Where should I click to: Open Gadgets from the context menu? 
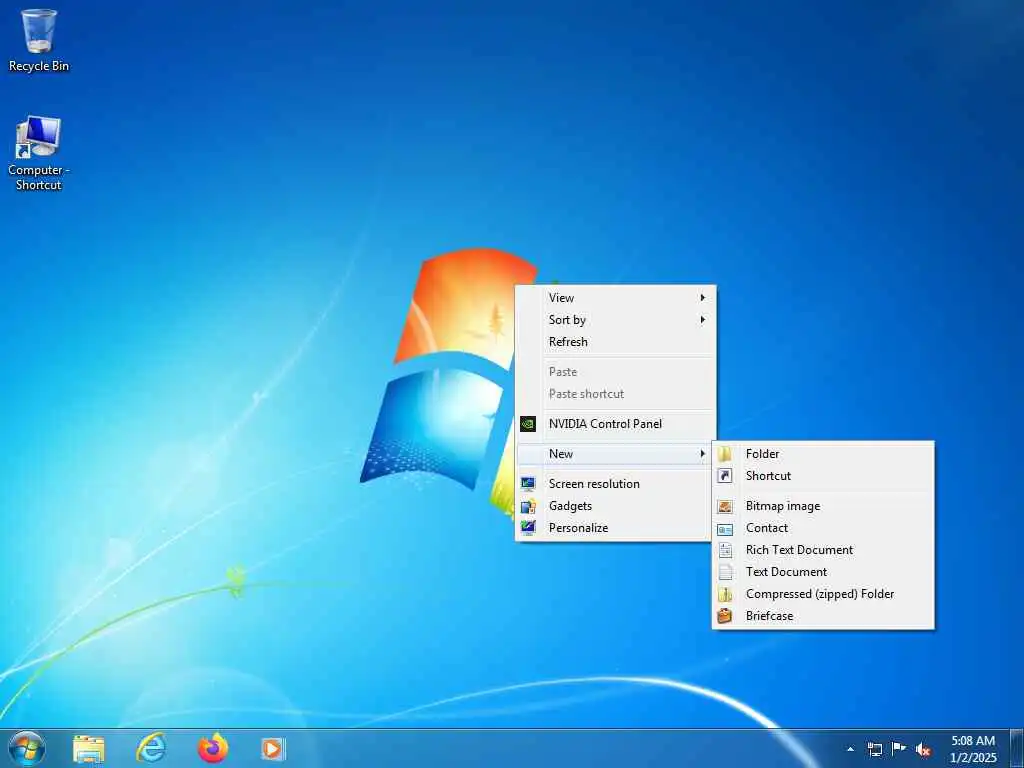pyautogui.click(x=615, y=506)
